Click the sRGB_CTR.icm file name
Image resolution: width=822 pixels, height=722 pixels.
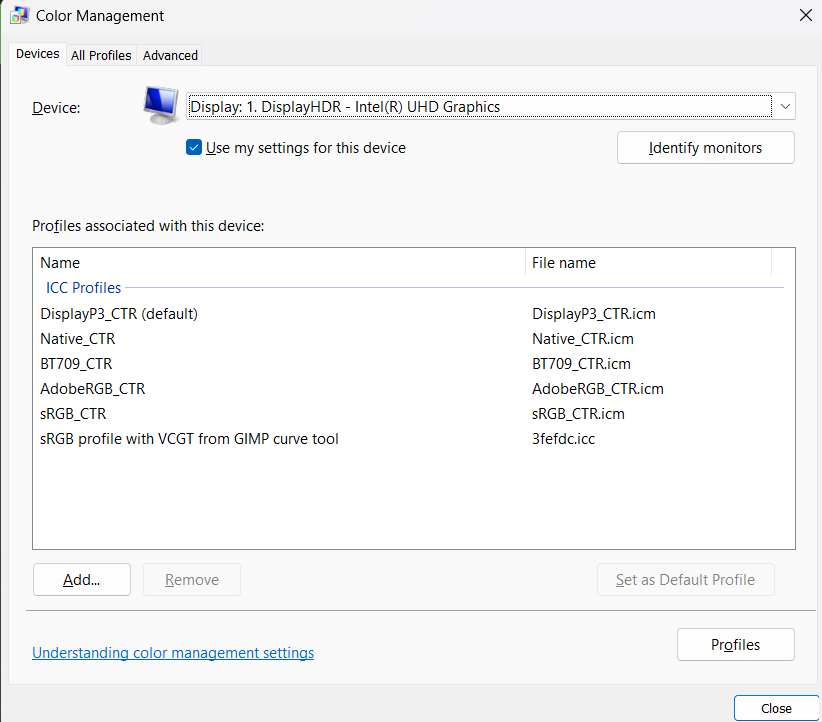click(x=578, y=414)
